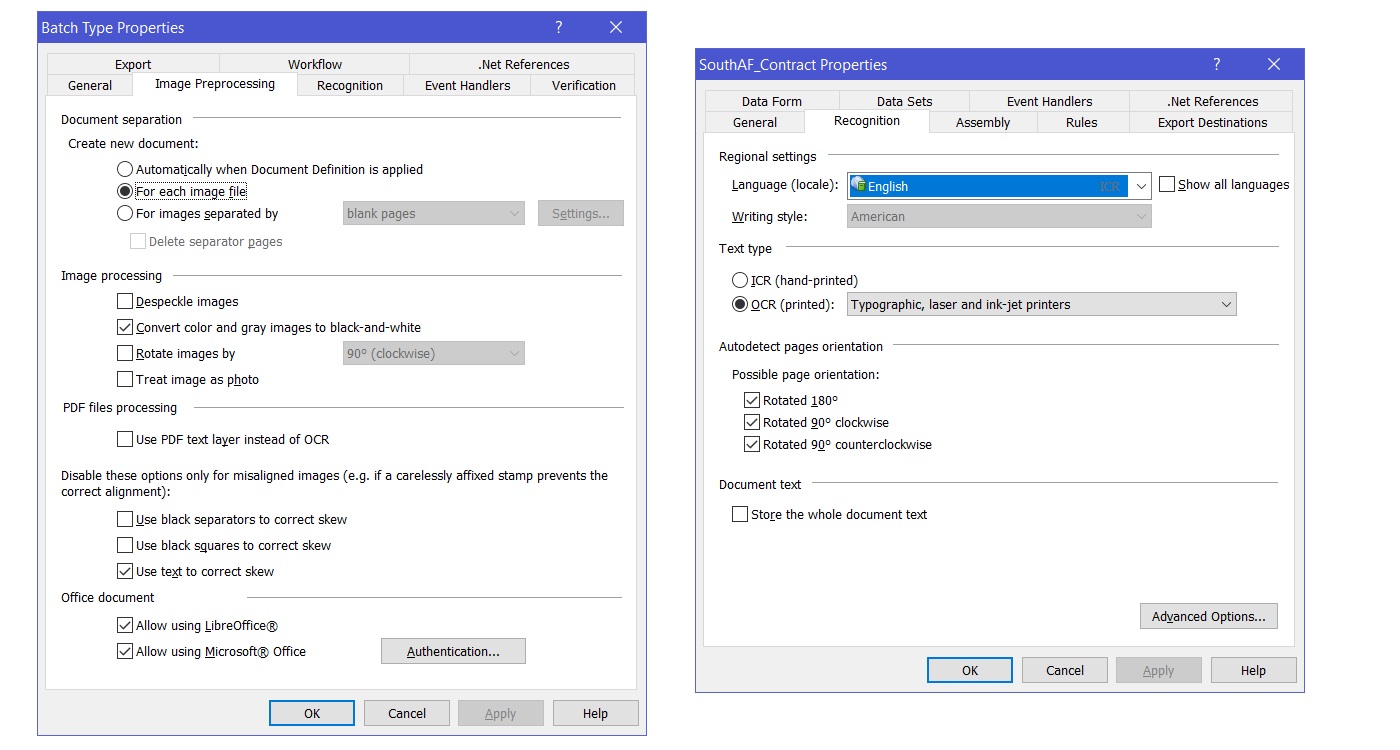Open the help icon on SouthAF_Contract Properties
The image size is (1400, 750).
coord(1217,64)
